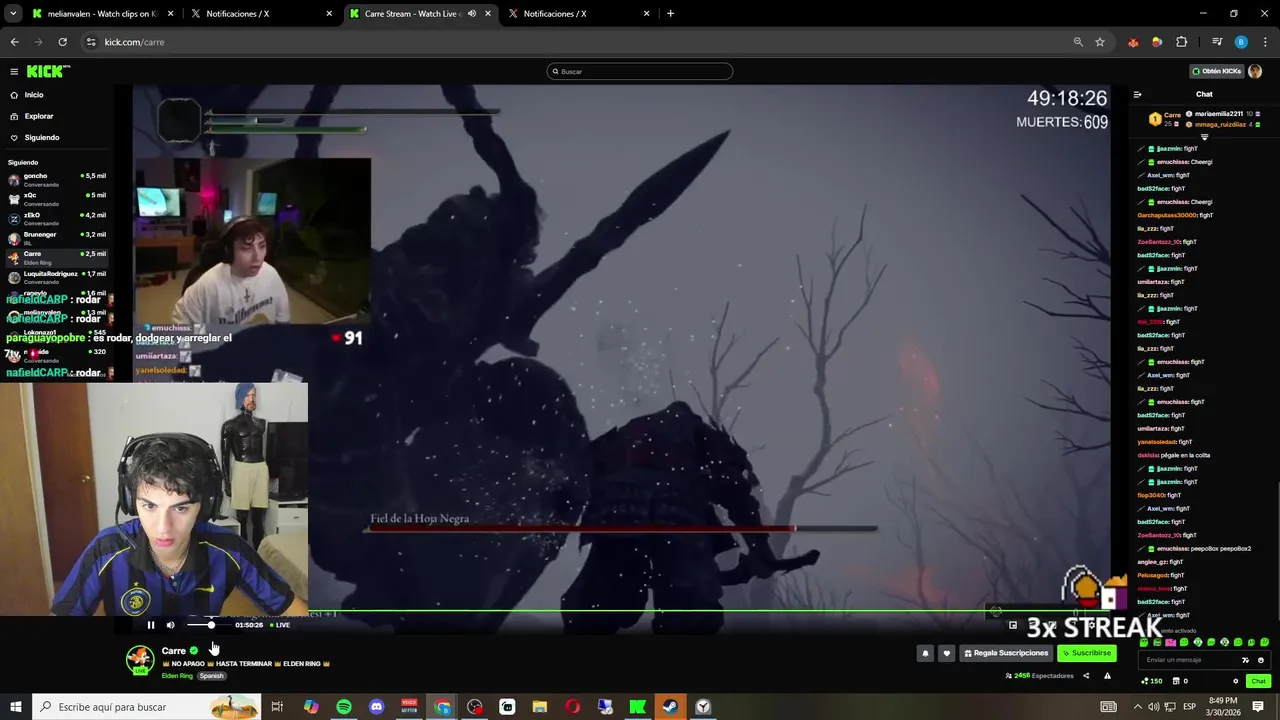Open Windows Start menu
1280x720 pixels.
click(15, 707)
